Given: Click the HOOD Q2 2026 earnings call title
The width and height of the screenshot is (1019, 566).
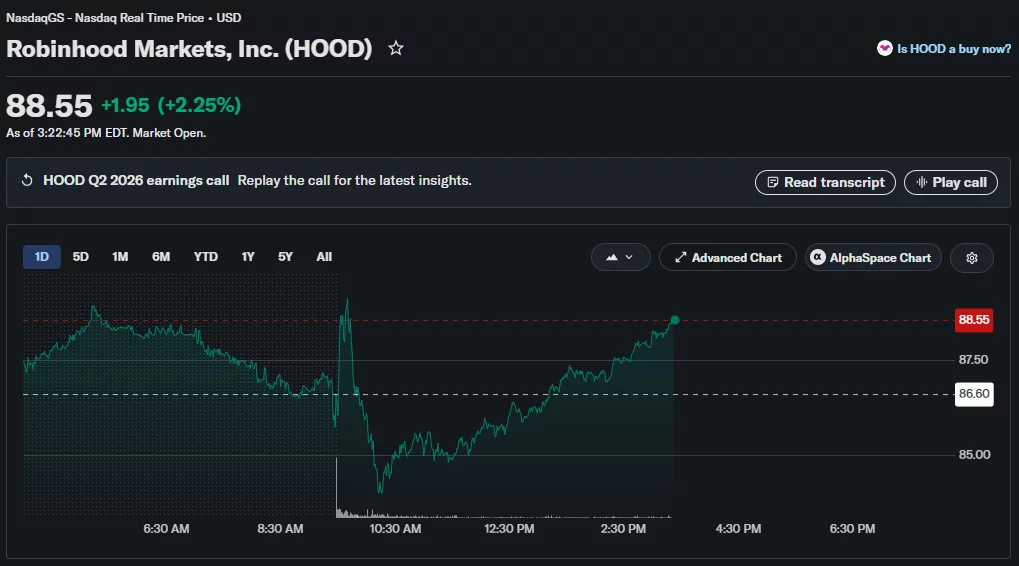Looking at the screenshot, I should (136, 181).
